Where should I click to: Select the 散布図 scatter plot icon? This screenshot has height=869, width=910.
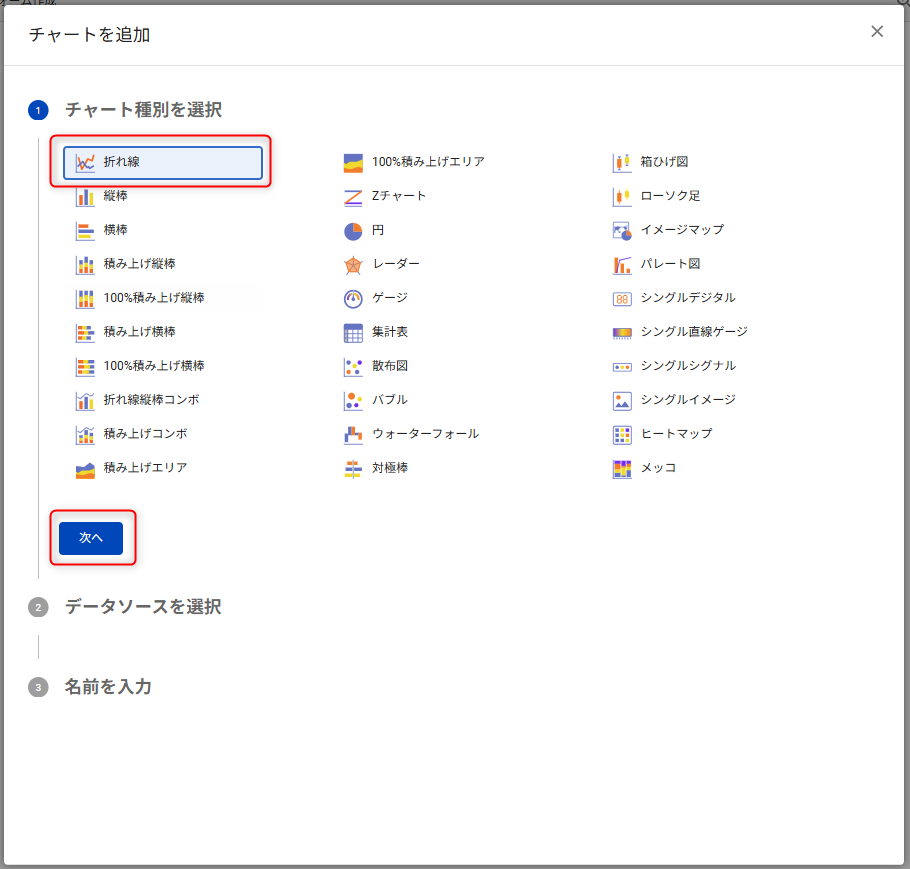click(353, 366)
